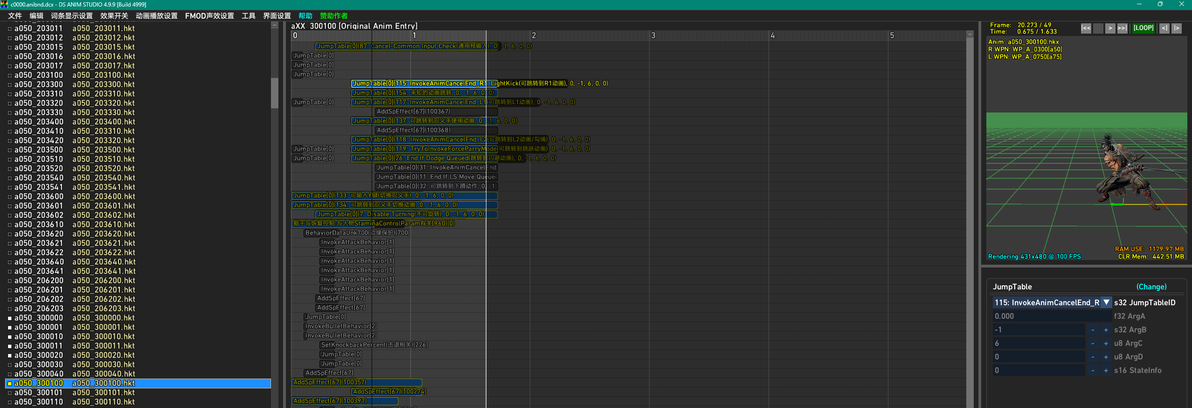Click the u8 ArgC value field
The image size is (1192, 408).
1038,343
